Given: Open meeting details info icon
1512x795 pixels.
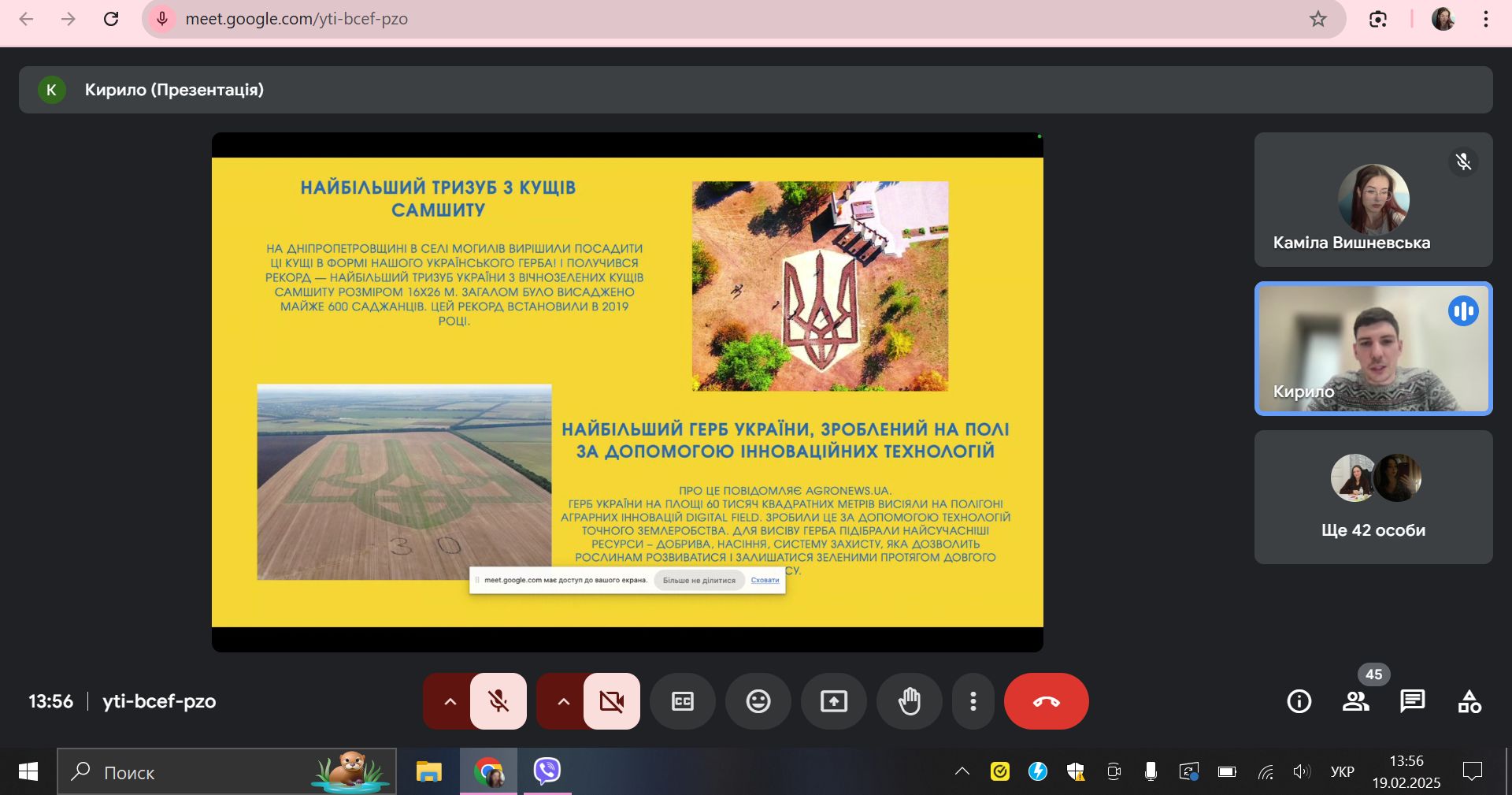Looking at the screenshot, I should pyautogui.click(x=1299, y=701).
